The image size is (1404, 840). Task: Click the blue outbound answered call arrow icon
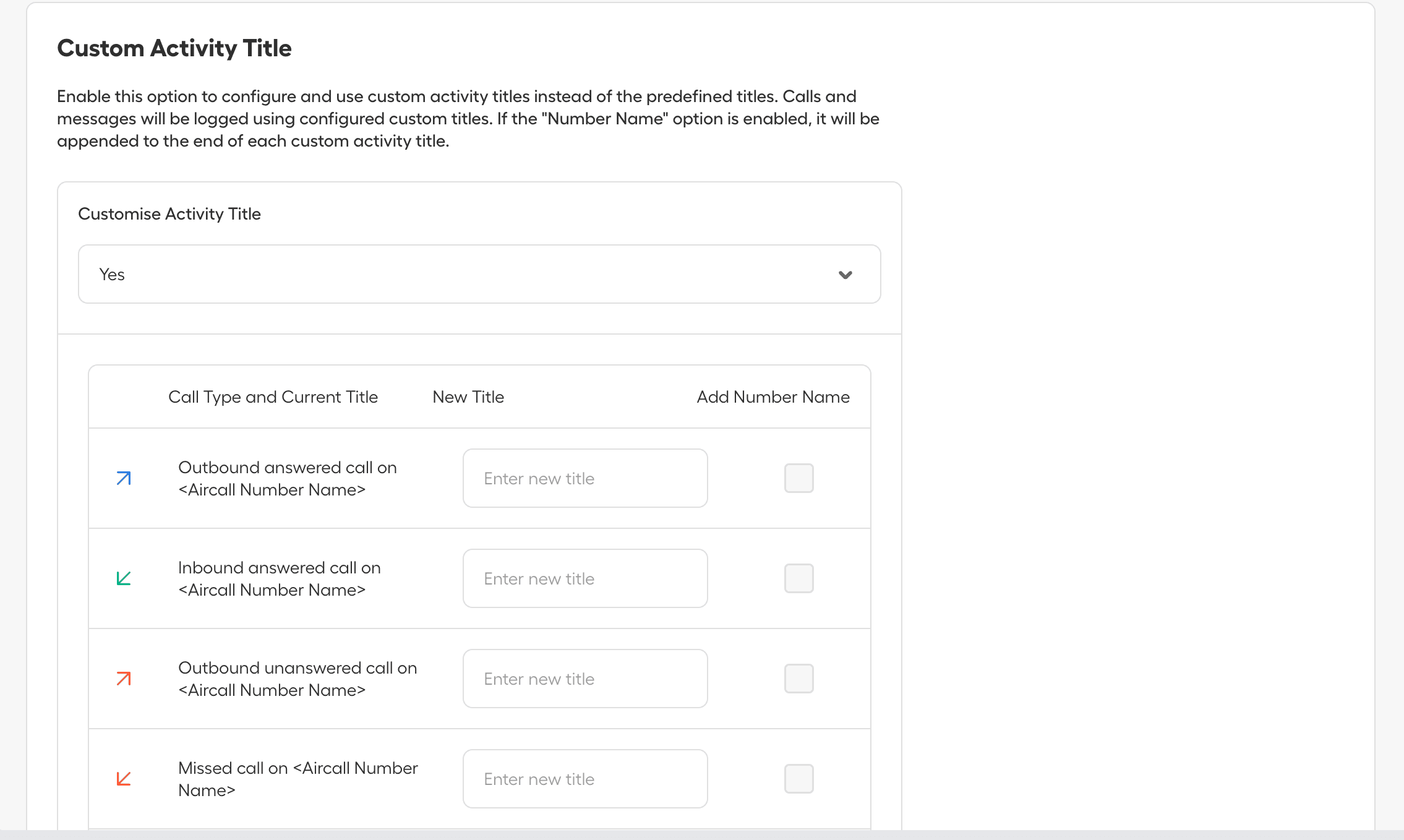tap(123, 478)
